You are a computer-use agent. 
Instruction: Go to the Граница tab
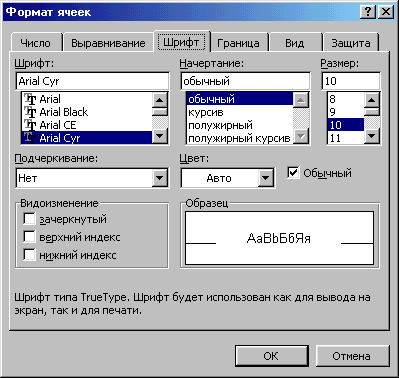[x=238, y=43]
